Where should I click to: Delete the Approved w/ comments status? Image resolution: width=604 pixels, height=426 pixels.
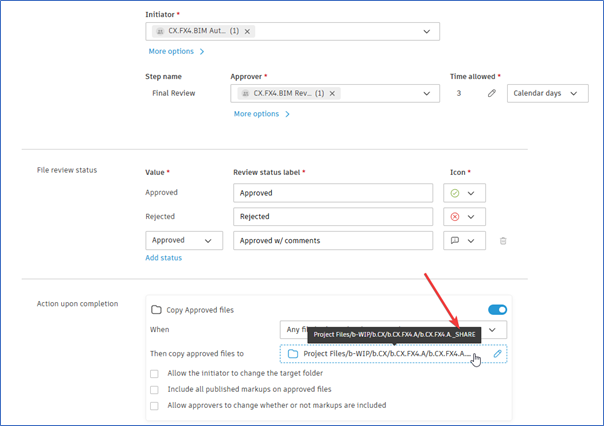pos(503,241)
